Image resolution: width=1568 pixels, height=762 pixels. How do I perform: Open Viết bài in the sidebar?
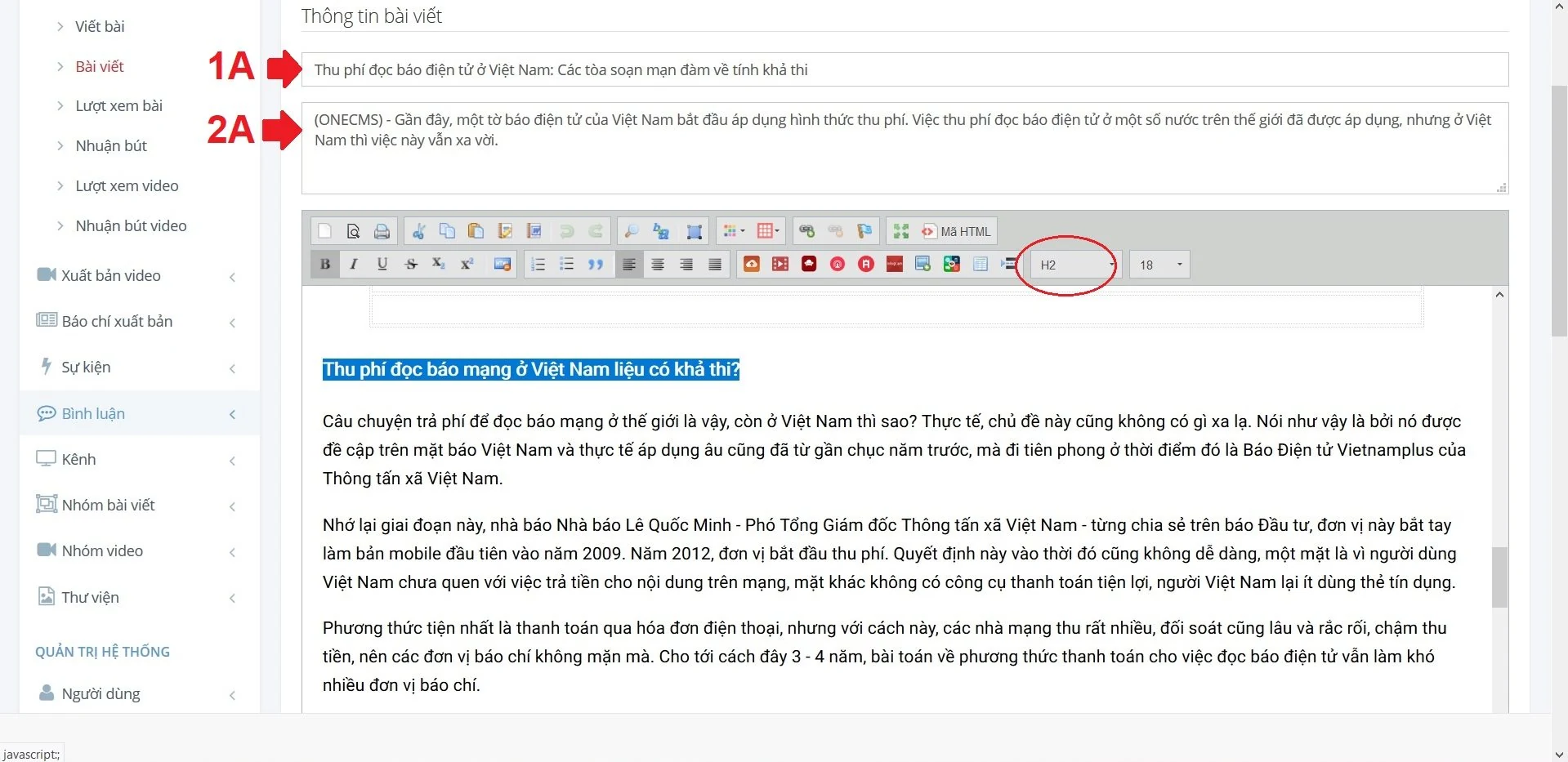100,26
